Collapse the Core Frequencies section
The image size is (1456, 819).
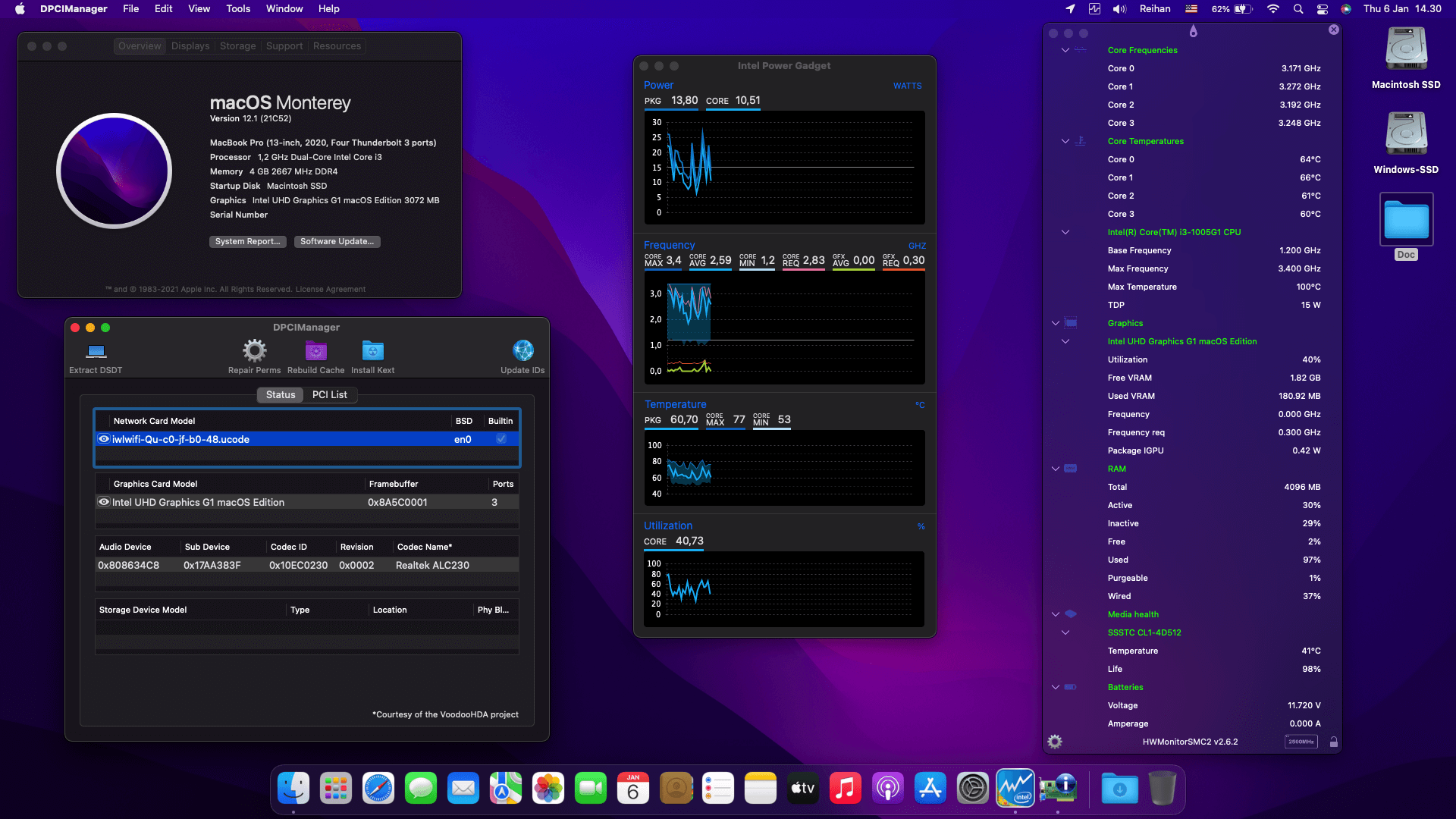[1065, 50]
